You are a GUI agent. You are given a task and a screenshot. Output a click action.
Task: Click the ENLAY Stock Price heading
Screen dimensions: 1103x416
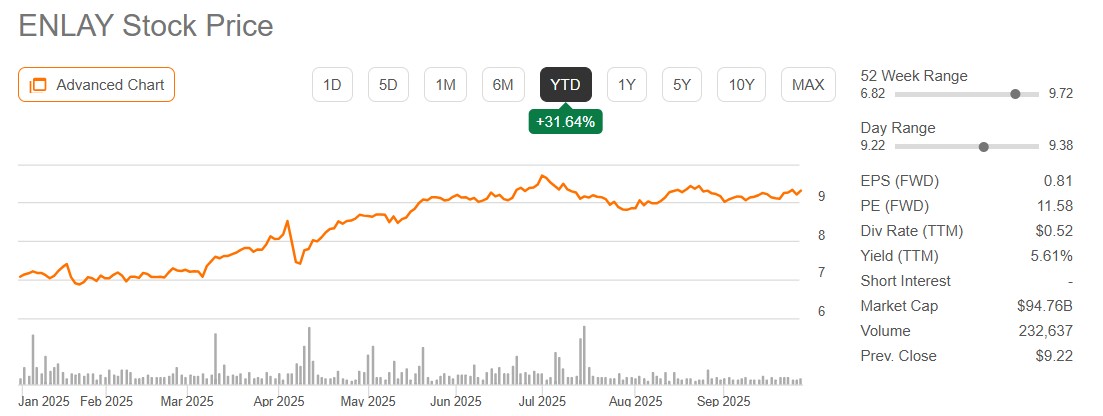pos(146,26)
